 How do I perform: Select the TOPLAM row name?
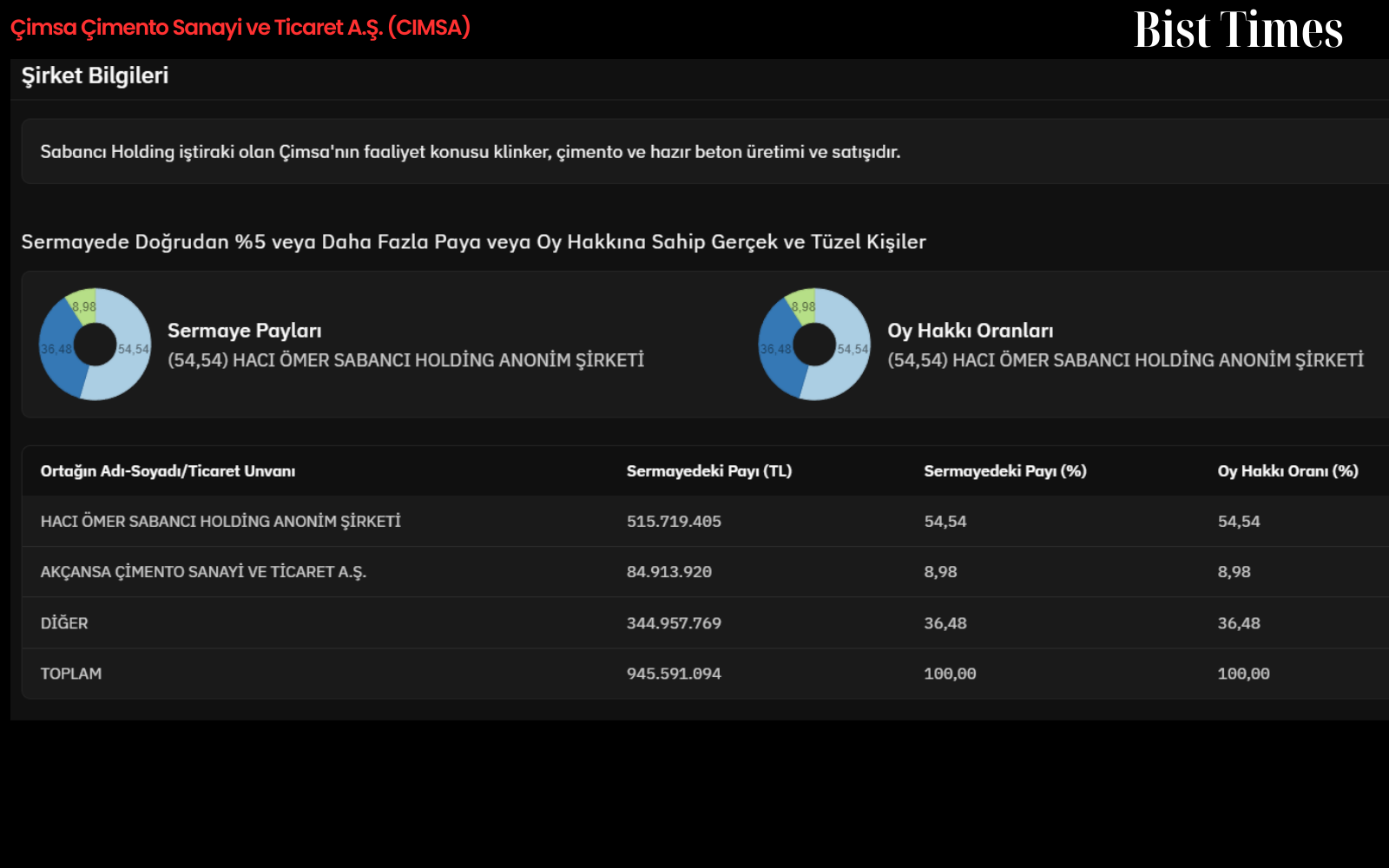coord(71,674)
